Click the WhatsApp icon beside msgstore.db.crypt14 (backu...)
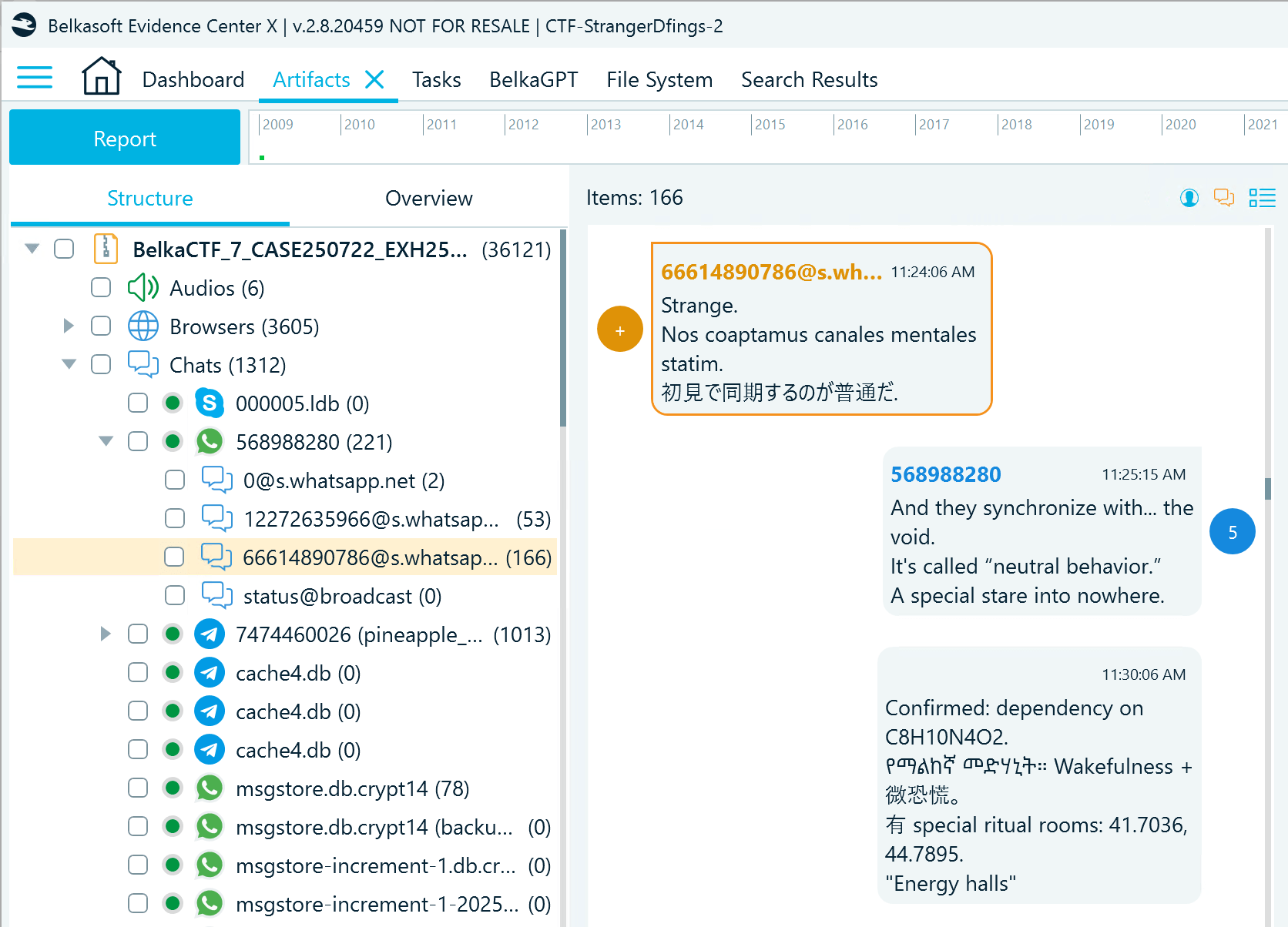This screenshot has height=927, width=1288. (210, 826)
